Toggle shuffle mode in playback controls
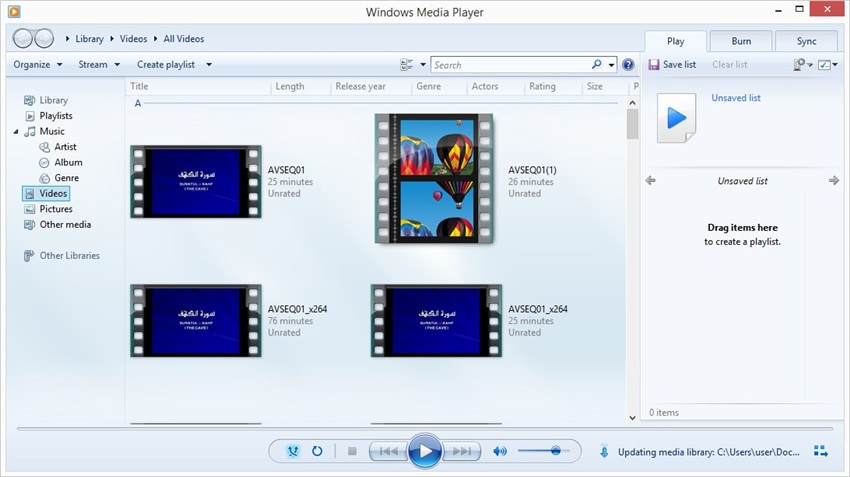Image resolution: width=850 pixels, height=477 pixels. (x=293, y=451)
